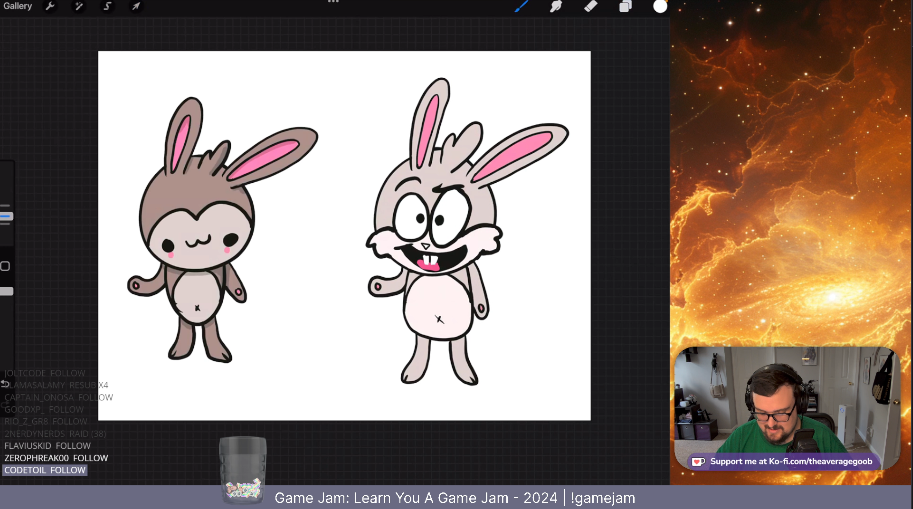This screenshot has height=509, width=913.
Task: Activate the Selection tool
Action: pos(108,6)
